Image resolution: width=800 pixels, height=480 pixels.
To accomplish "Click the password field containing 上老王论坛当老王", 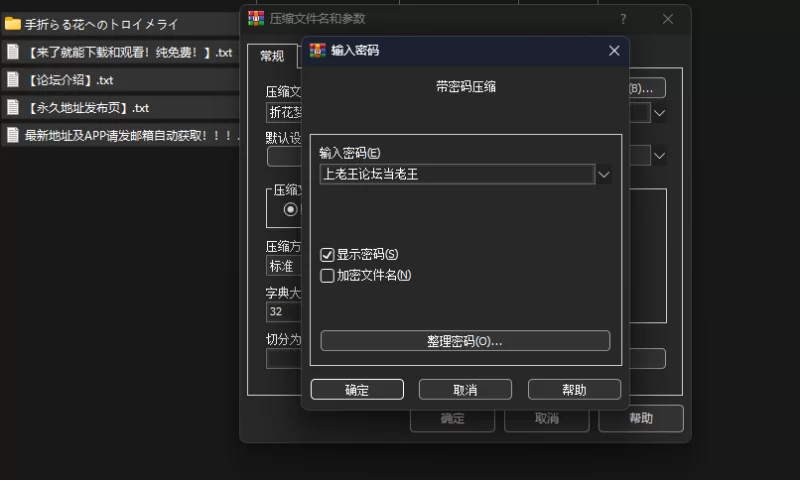I will click(x=457, y=174).
